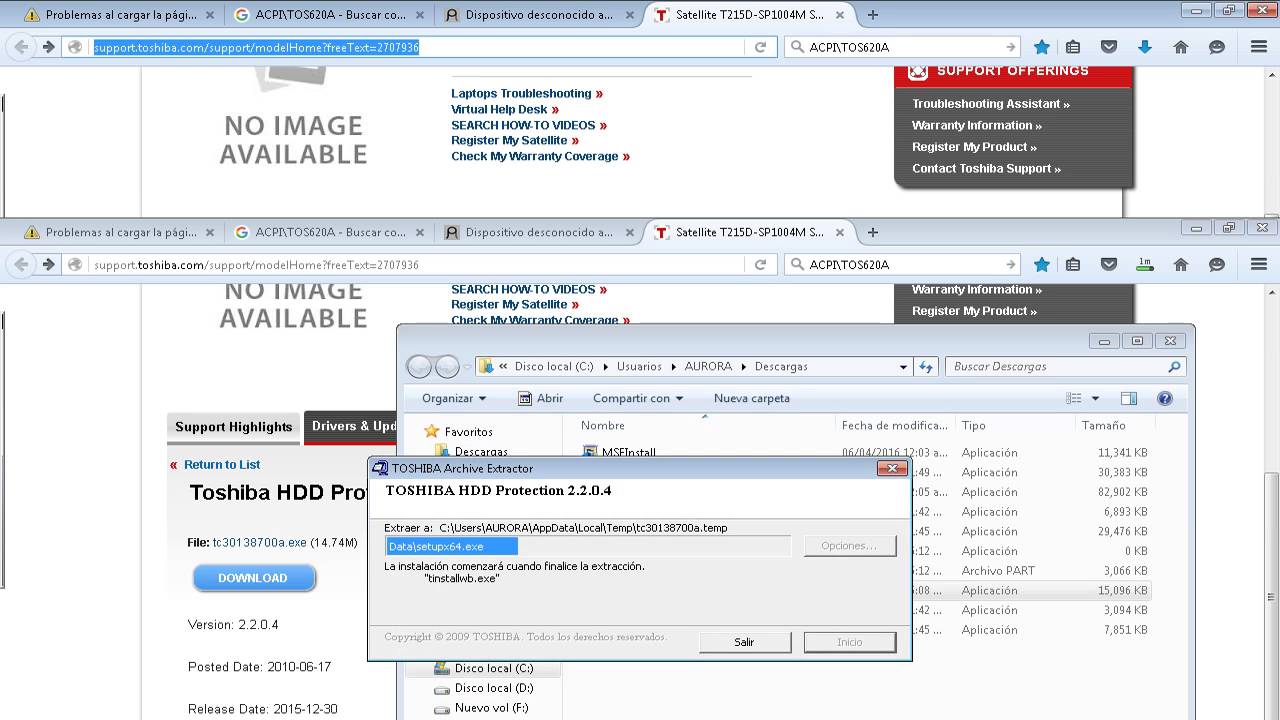Click the blue DOWNLOAD button
1280x720 pixels.
[254, 578]
